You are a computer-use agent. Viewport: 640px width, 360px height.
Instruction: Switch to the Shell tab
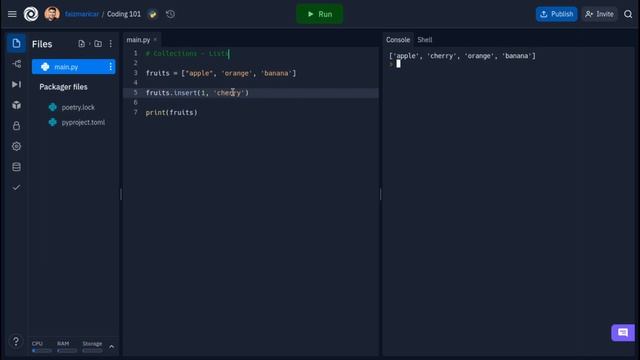click(x=424, y=40)
